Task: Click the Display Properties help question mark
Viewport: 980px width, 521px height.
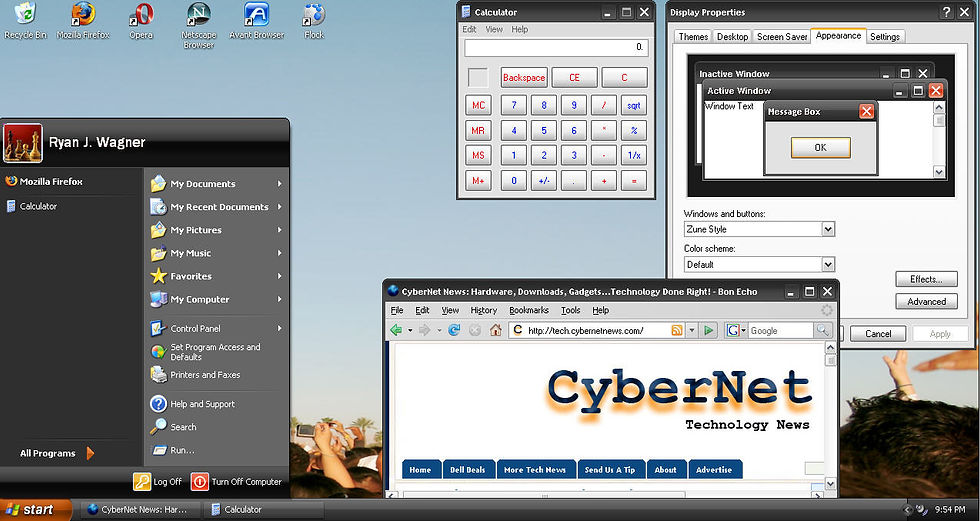Action: click(947, 12)
